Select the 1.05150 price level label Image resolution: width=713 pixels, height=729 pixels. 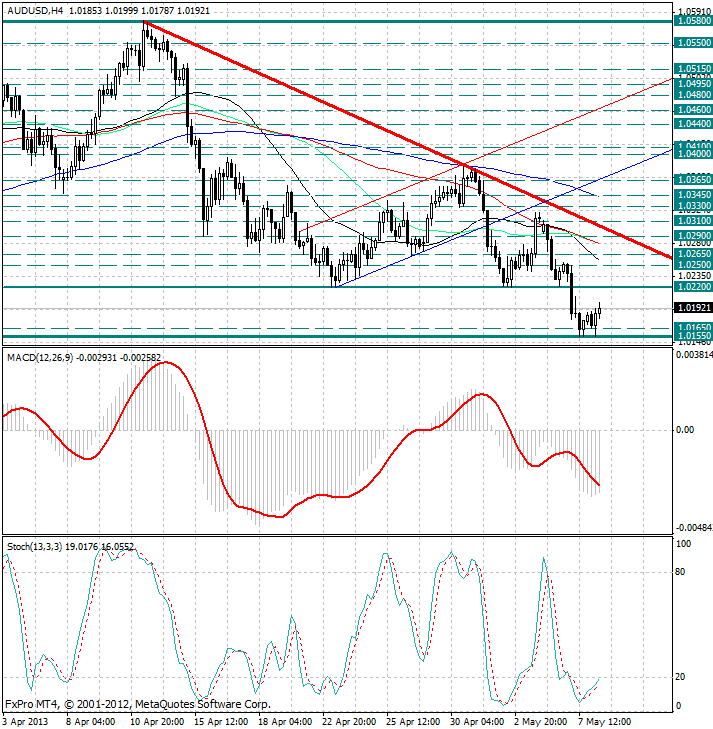point(693,69)
